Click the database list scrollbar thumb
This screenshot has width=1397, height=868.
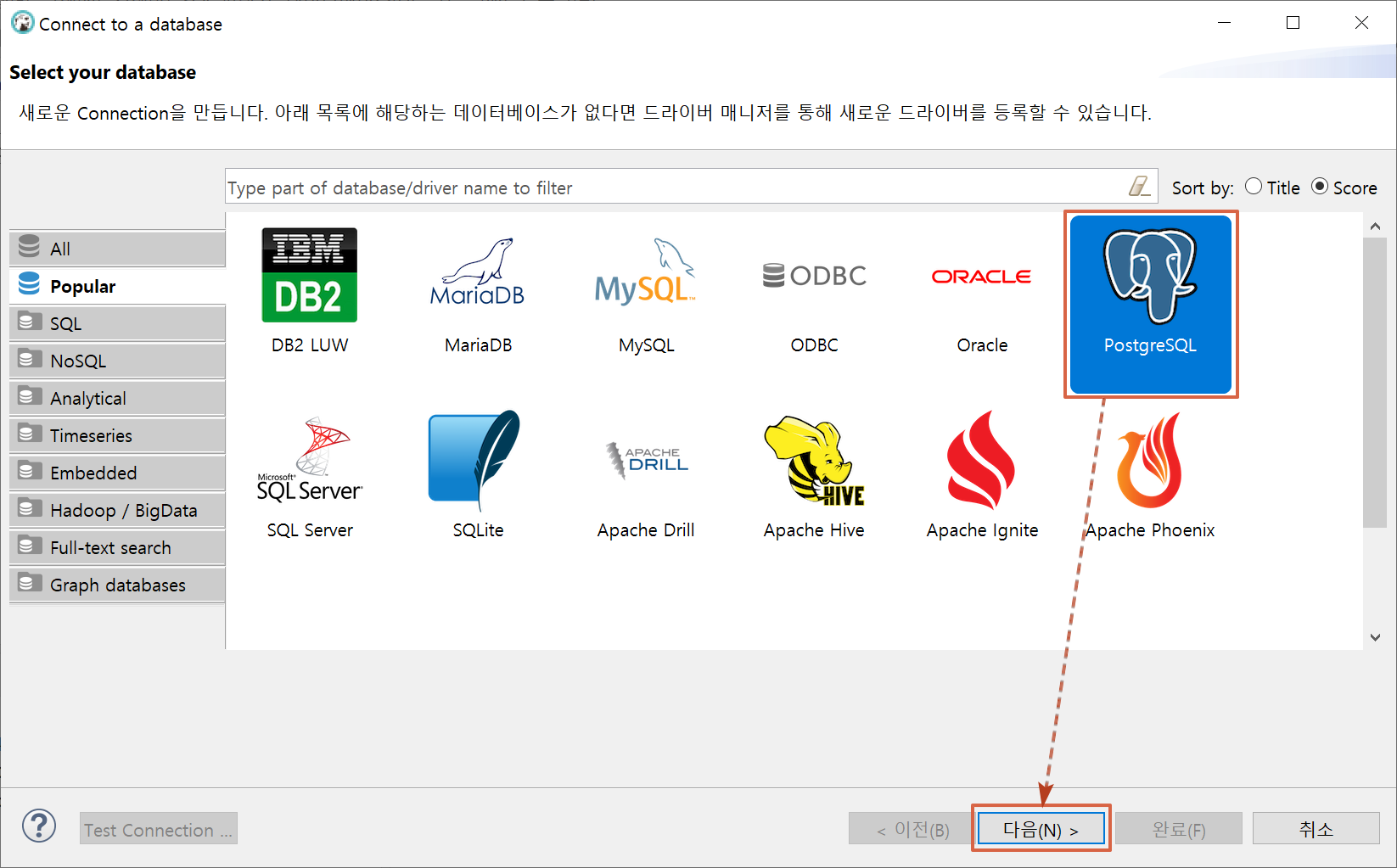point(1375,382)
